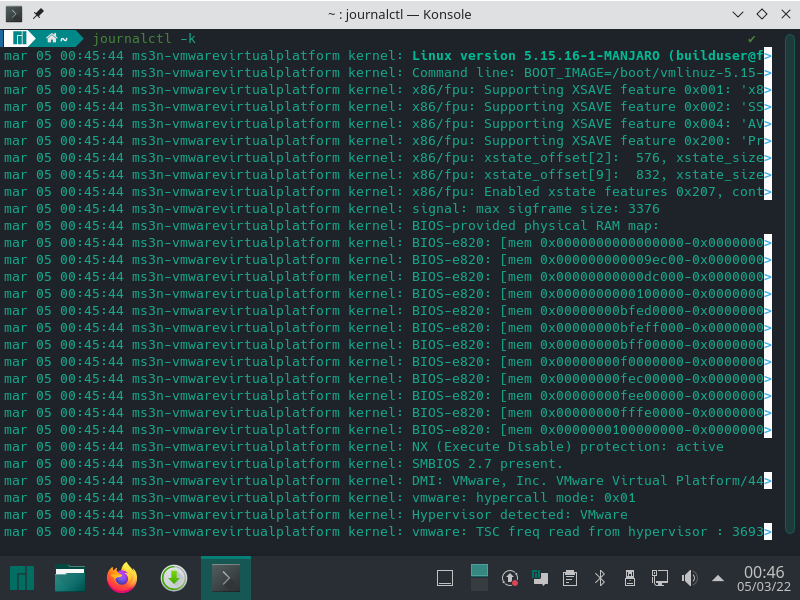Click 'XSAVE feature 0x001' log line
The height and width of the screenshot is (600, 800).
pos(387,90)
